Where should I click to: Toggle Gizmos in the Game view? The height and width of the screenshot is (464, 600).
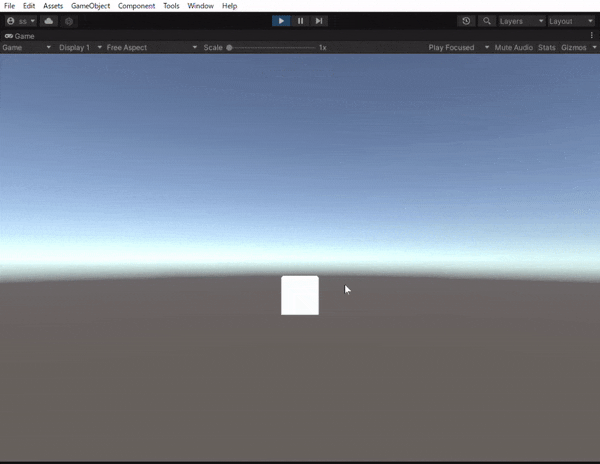pyautogui.click(x=574, y=47)
